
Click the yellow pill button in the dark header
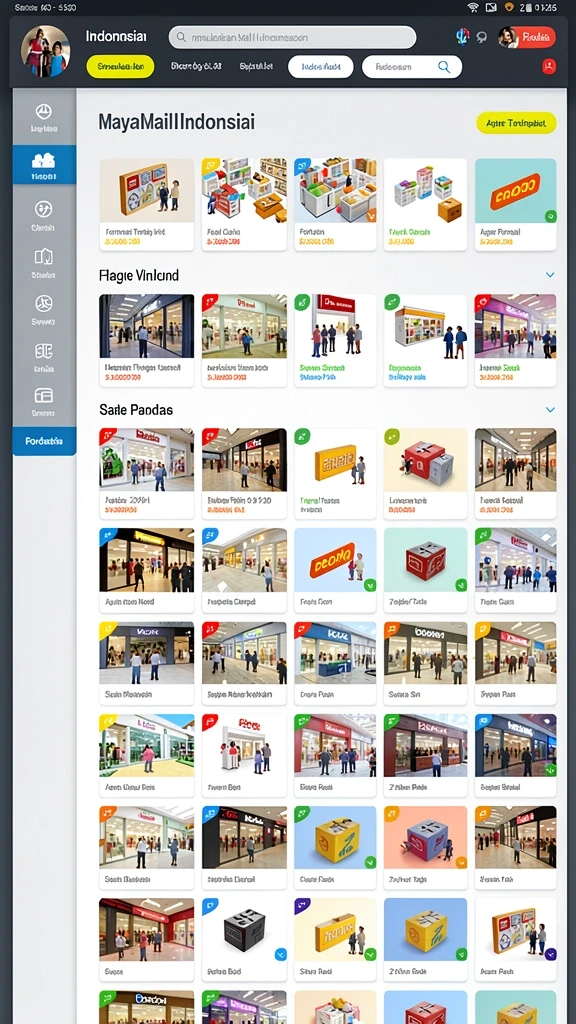120,67
